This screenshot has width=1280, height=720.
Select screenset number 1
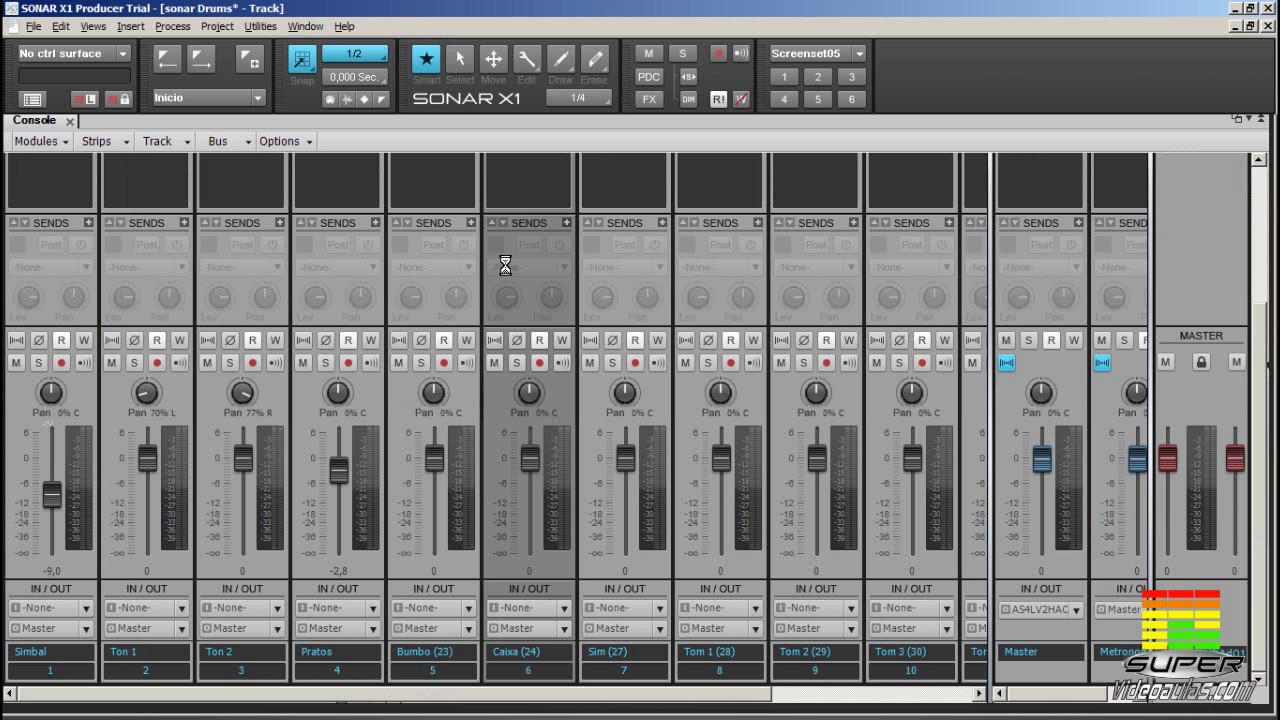click(784, 77)
